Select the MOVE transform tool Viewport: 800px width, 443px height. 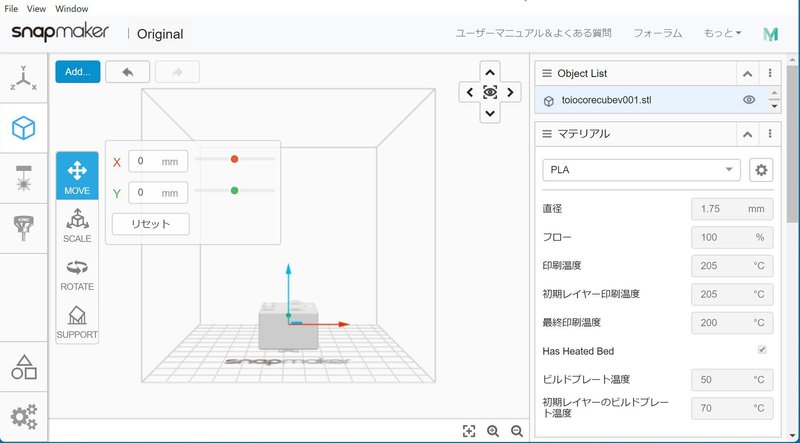coord(77,176)
